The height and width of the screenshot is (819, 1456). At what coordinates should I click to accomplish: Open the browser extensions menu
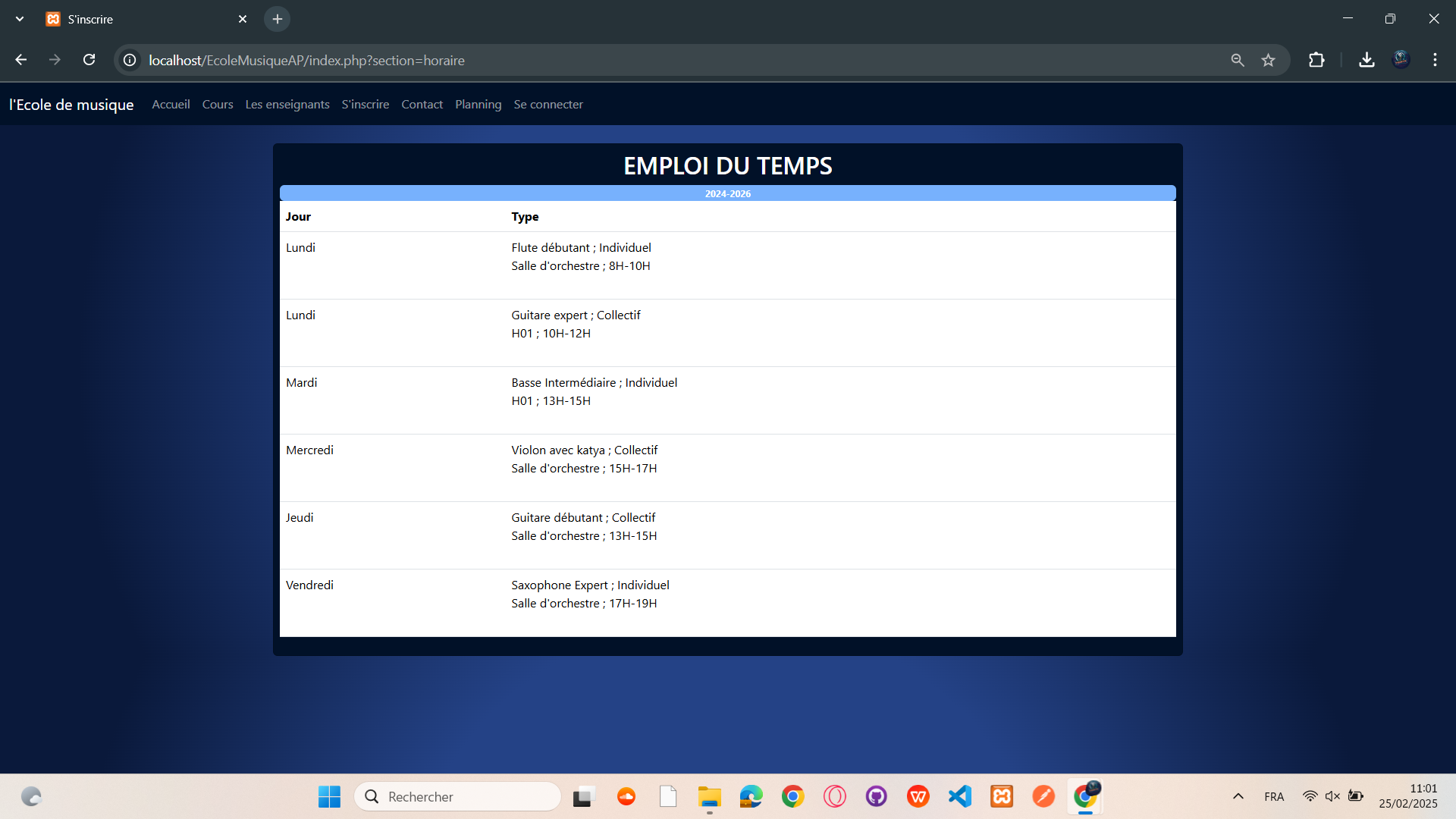[1317, 60]
